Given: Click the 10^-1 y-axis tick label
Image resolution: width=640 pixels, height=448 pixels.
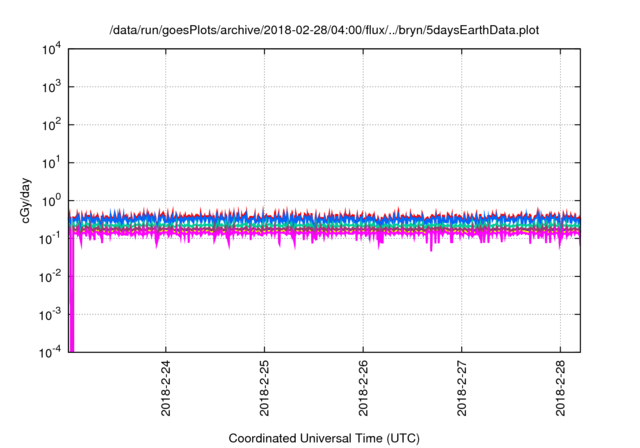Looking at the screenshot, I should 50,239.
